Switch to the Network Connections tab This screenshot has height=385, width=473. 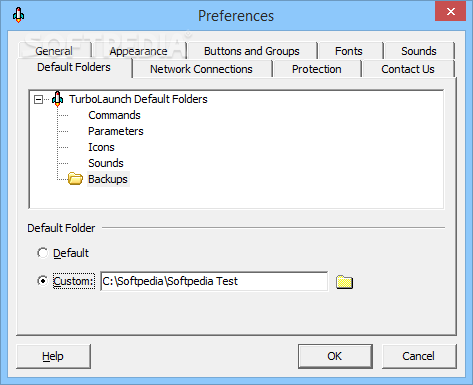tap(201, 69)
